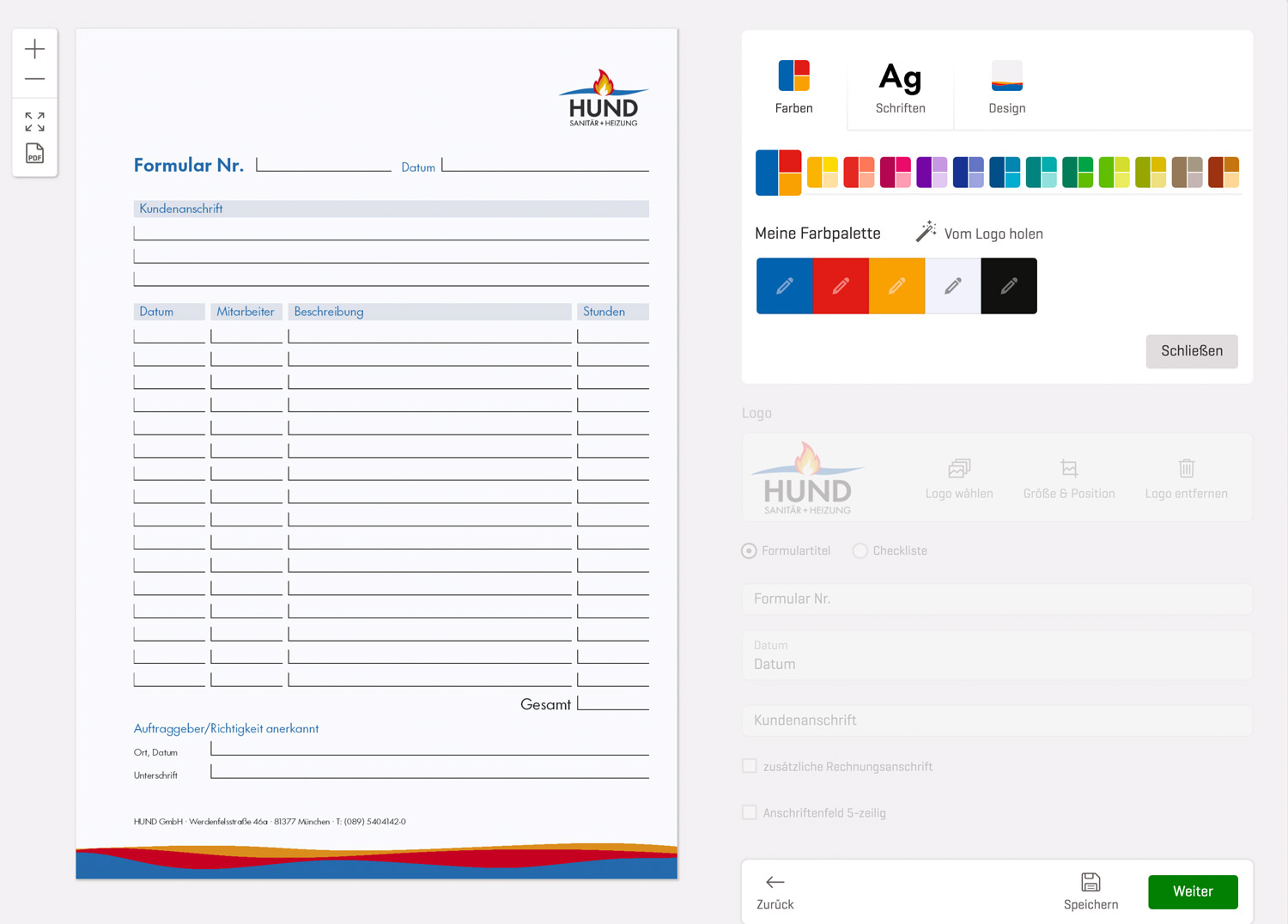Edit the red palette color
The height and width of the screenshot is (924, 1288).
click(x=841, y=286)
